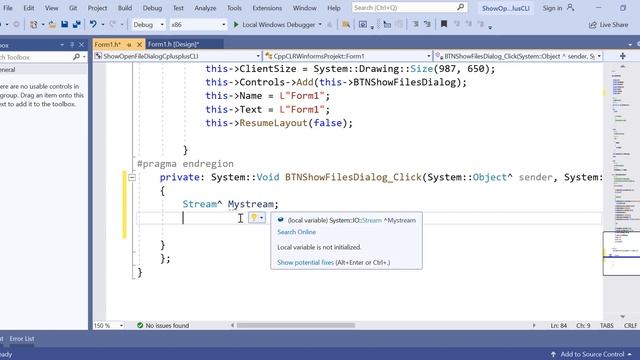
Task: Open the File menu
Action: tap(8, 8)
